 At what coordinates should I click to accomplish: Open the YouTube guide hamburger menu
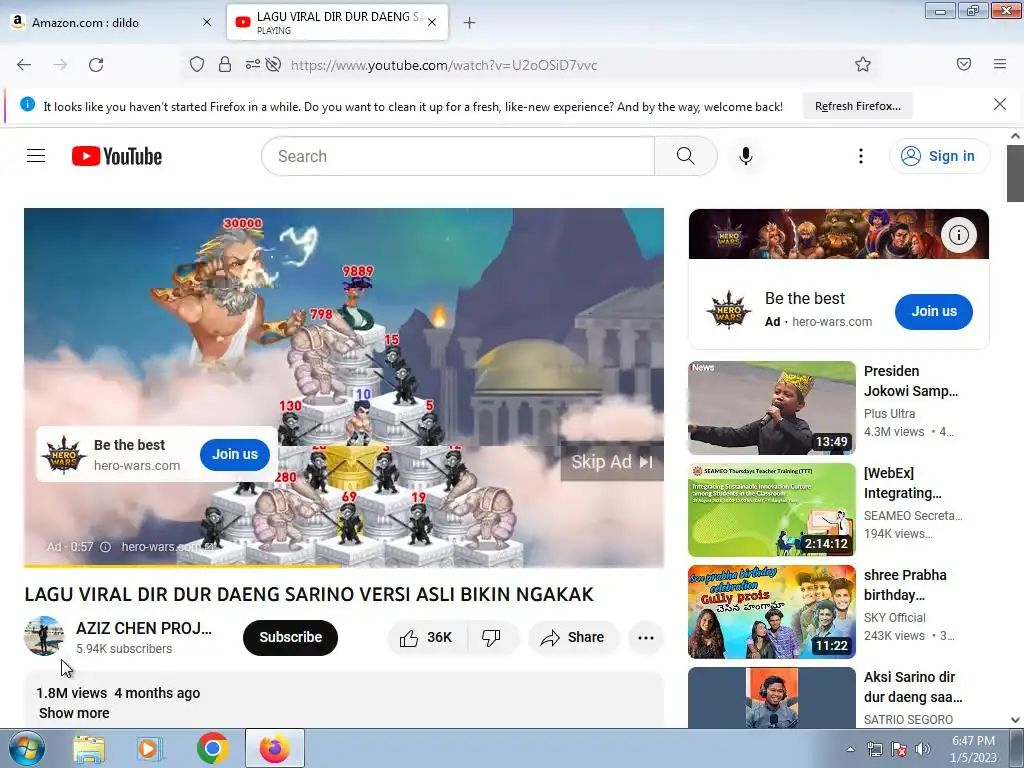[x=36, y=156]
